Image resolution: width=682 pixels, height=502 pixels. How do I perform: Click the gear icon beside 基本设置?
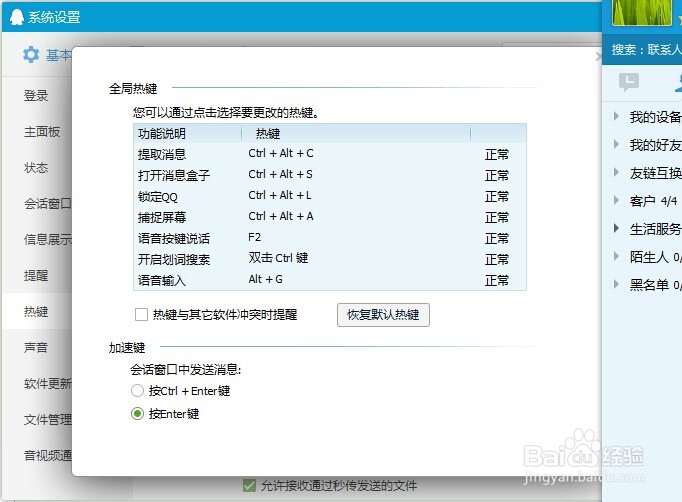pyautogui.click(x=31, y=55)
